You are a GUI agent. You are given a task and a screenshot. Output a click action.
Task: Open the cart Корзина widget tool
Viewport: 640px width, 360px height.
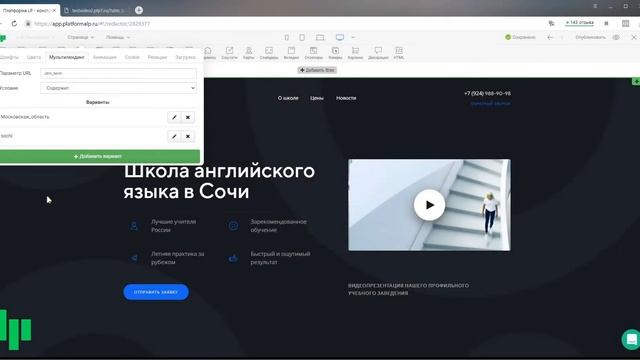(x=355, y=53)
